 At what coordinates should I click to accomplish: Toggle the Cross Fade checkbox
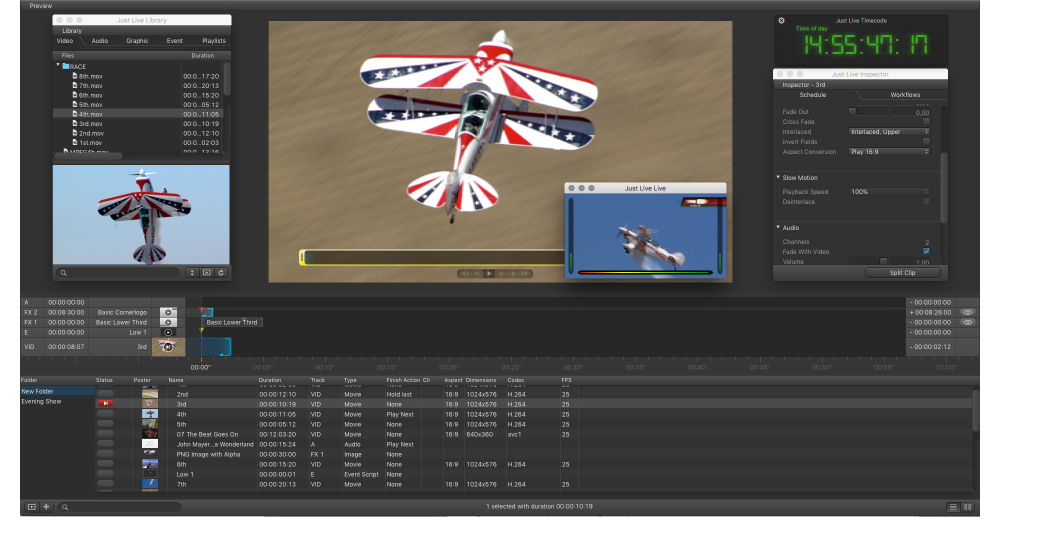926,122
